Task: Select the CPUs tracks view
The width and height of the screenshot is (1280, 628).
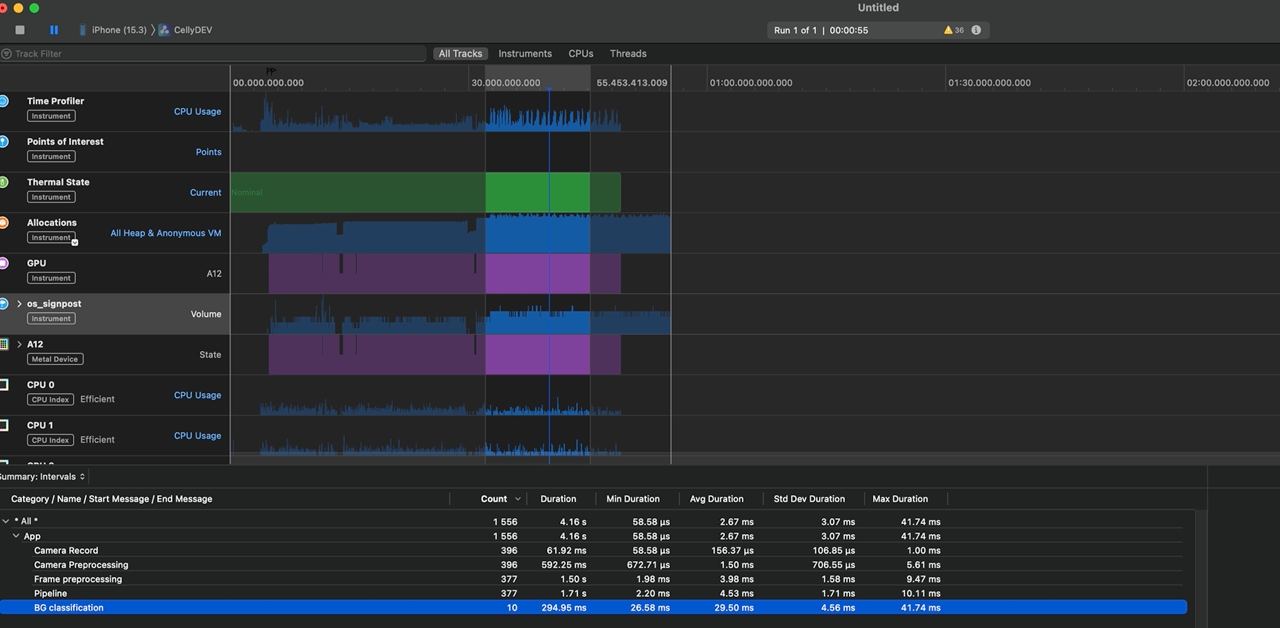Action: (x=580, y=53)
